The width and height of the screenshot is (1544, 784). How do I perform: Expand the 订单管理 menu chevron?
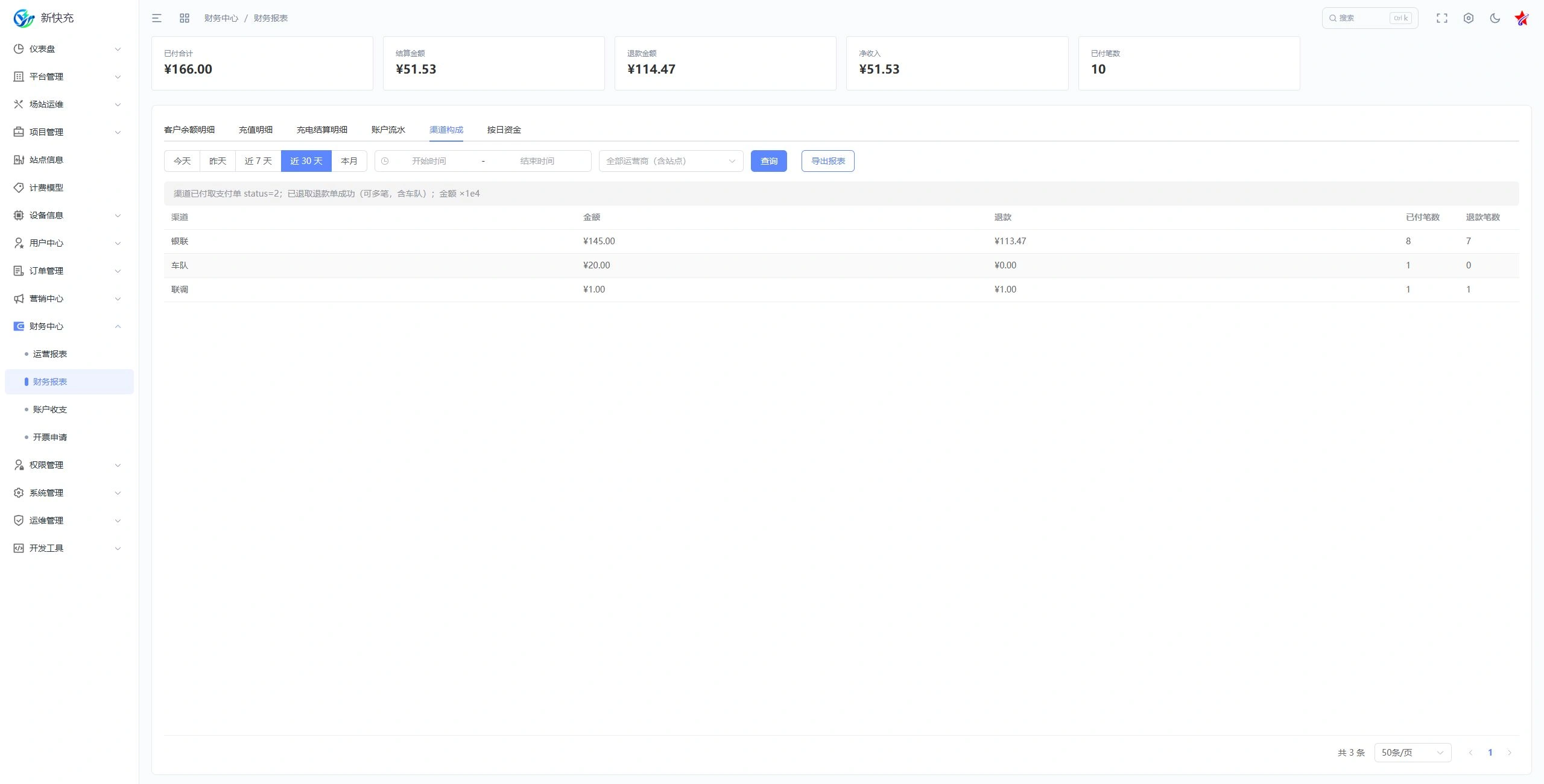click(x=118, y=271)
